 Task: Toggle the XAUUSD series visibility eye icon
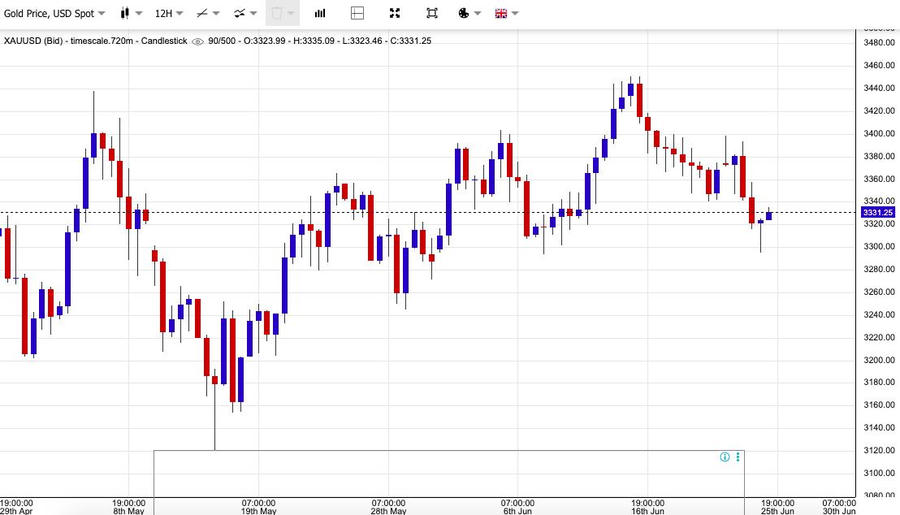198,41
